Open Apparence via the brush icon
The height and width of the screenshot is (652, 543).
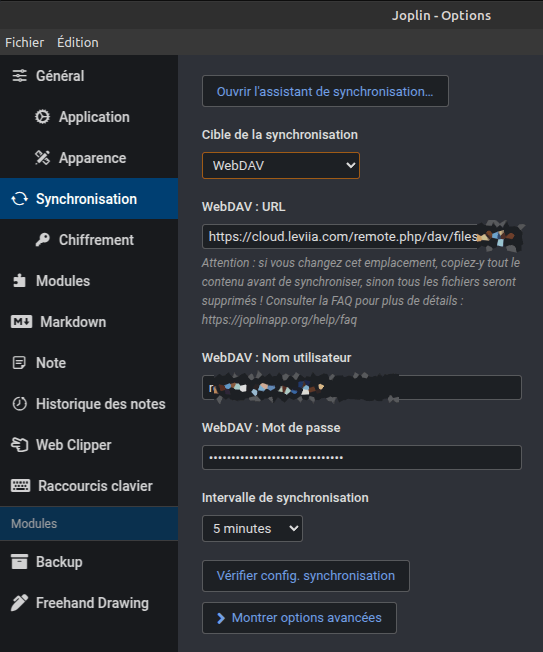click(x=42, y=158)
